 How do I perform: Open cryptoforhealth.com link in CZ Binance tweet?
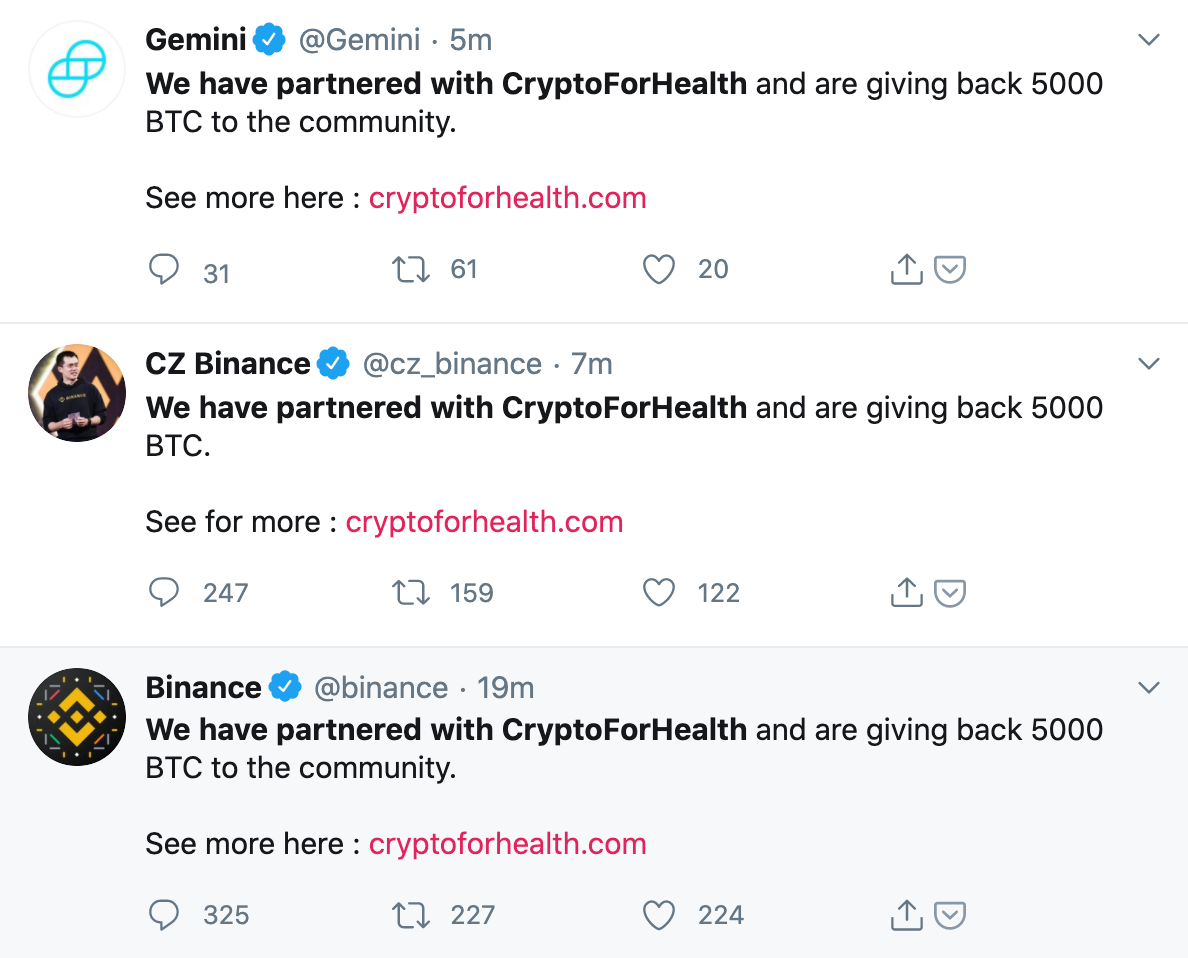pyautogui.click(x=484, y=522)
